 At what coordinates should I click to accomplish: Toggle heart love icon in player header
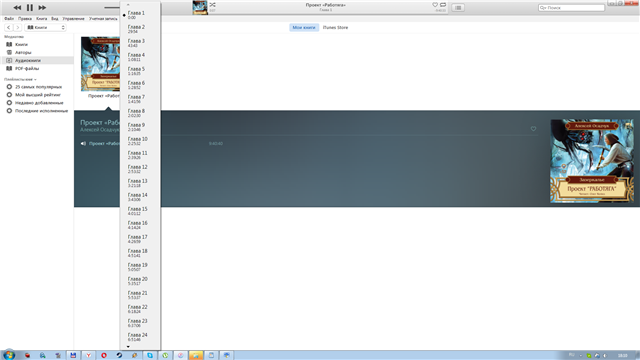click(x=435, y=5)
